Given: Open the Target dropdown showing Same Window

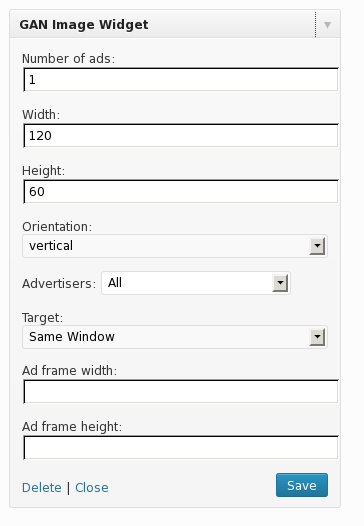Looking at the screenshot, I should coord(175,337).
